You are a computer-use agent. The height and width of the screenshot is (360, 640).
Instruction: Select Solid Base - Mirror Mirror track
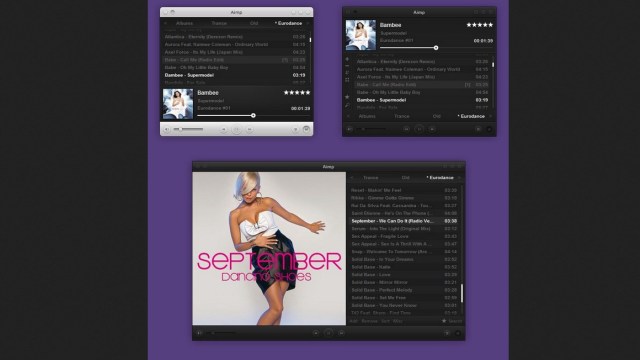click(x=404, y=282)
